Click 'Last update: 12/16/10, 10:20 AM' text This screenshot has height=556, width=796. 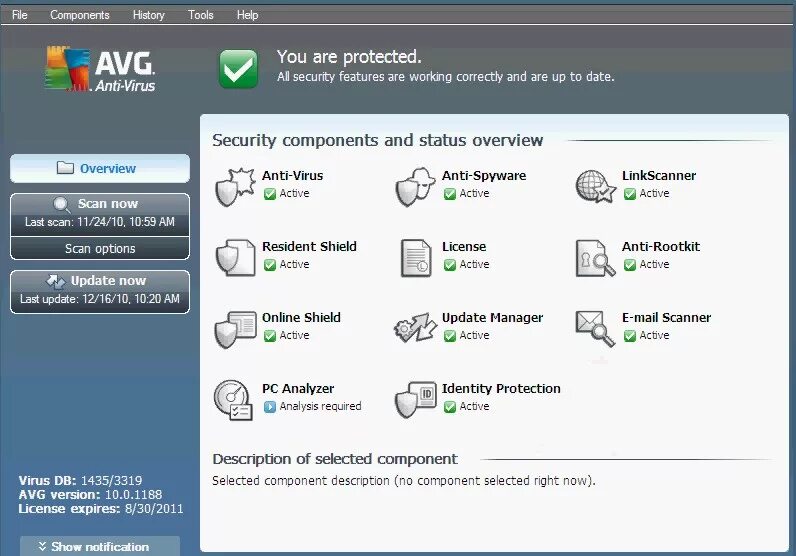pos(100,299)
